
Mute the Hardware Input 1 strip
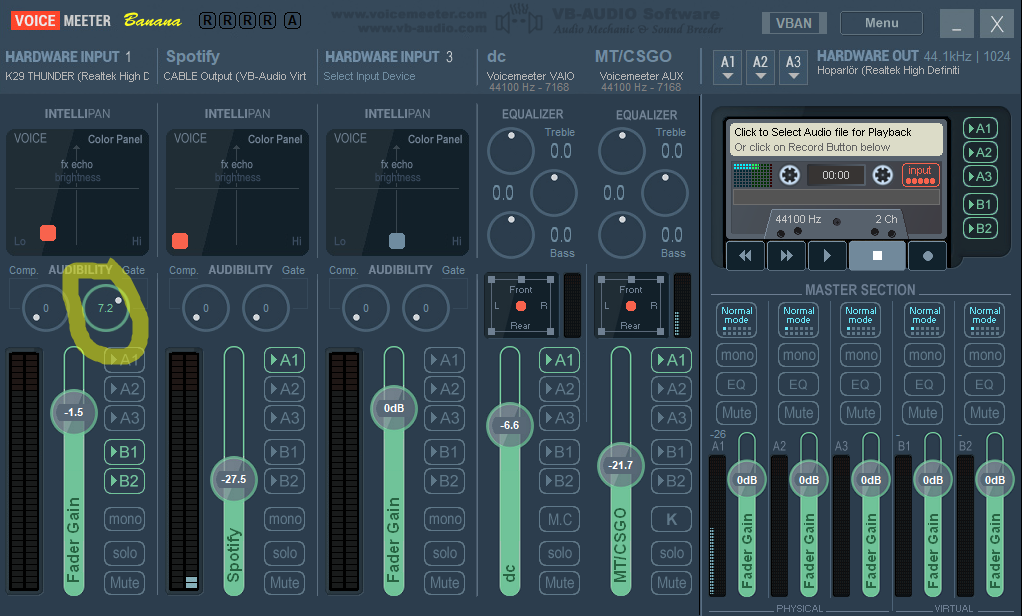124,582
